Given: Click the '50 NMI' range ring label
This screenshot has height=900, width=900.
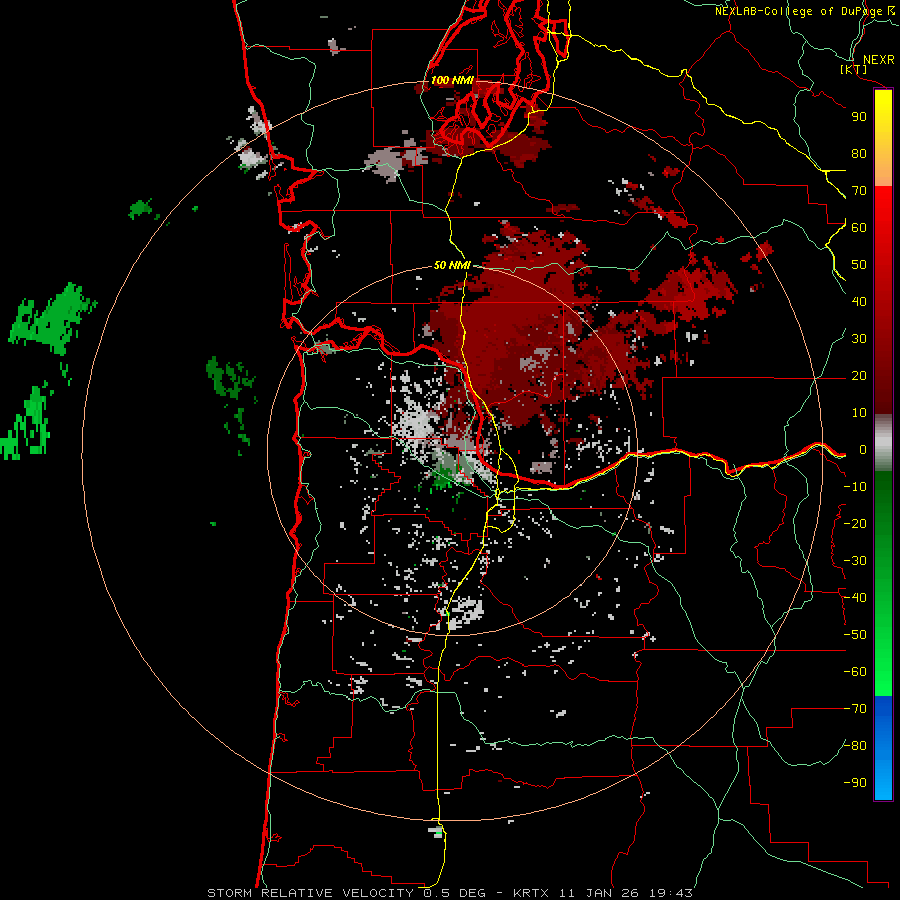Looking at the screenshot, I should [x=452, y=265].
